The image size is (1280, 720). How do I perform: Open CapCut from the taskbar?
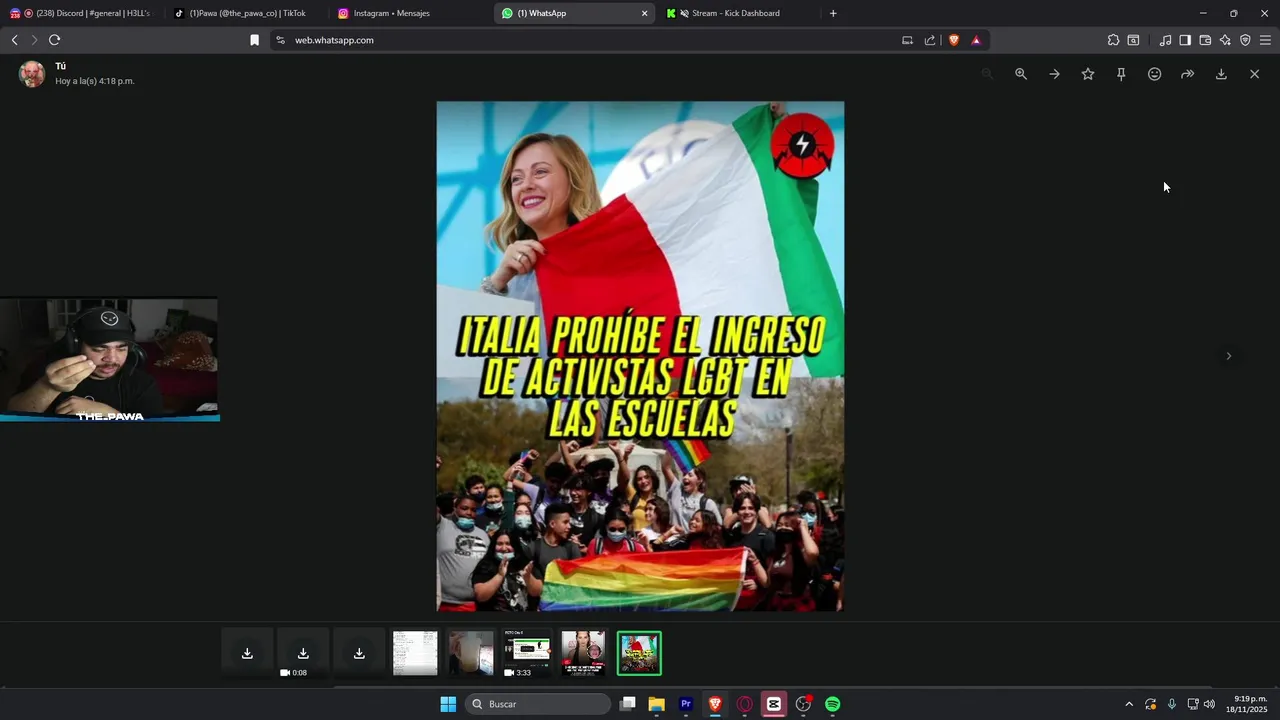773,704
